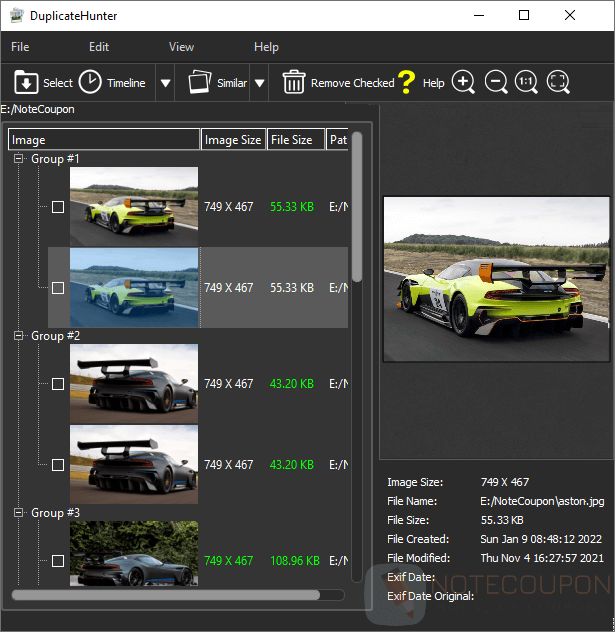Click the Select toolbar label
The image size is (615, 632).
click(58, 83)
